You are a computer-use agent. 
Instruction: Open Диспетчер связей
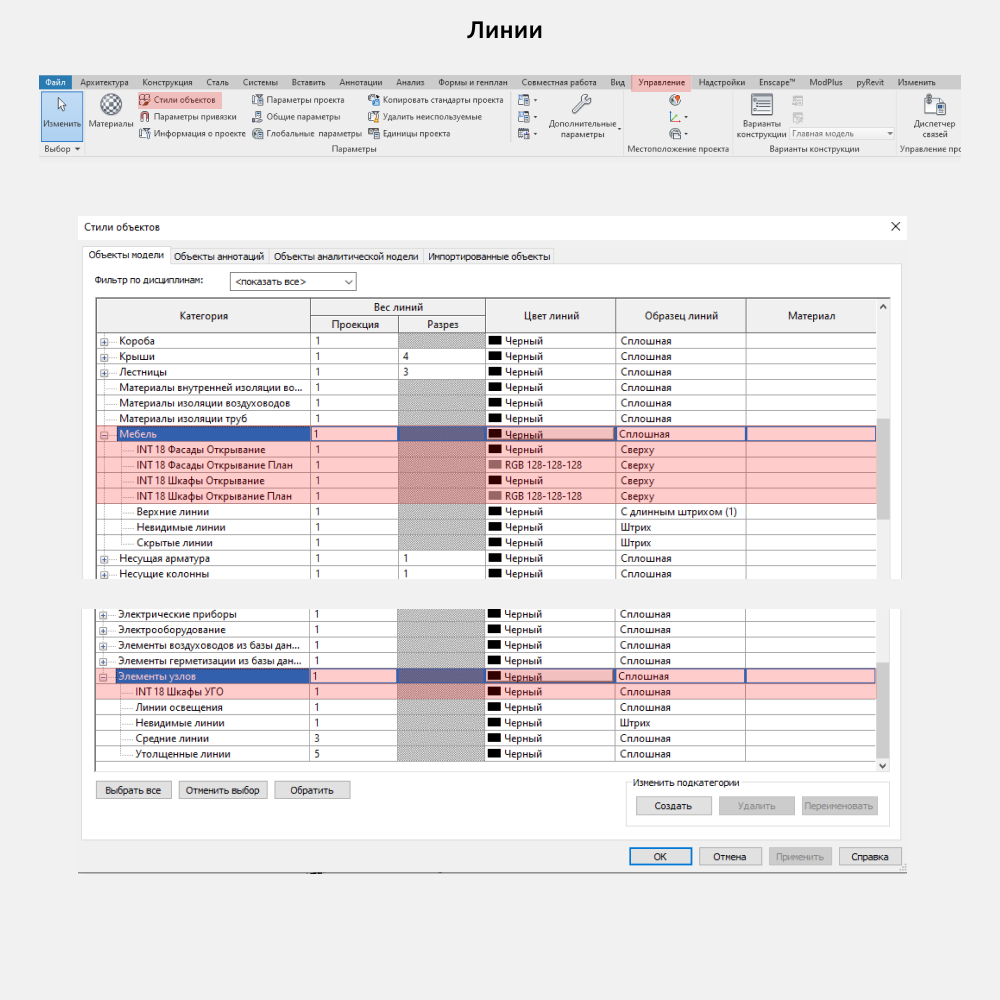[934, 115]
